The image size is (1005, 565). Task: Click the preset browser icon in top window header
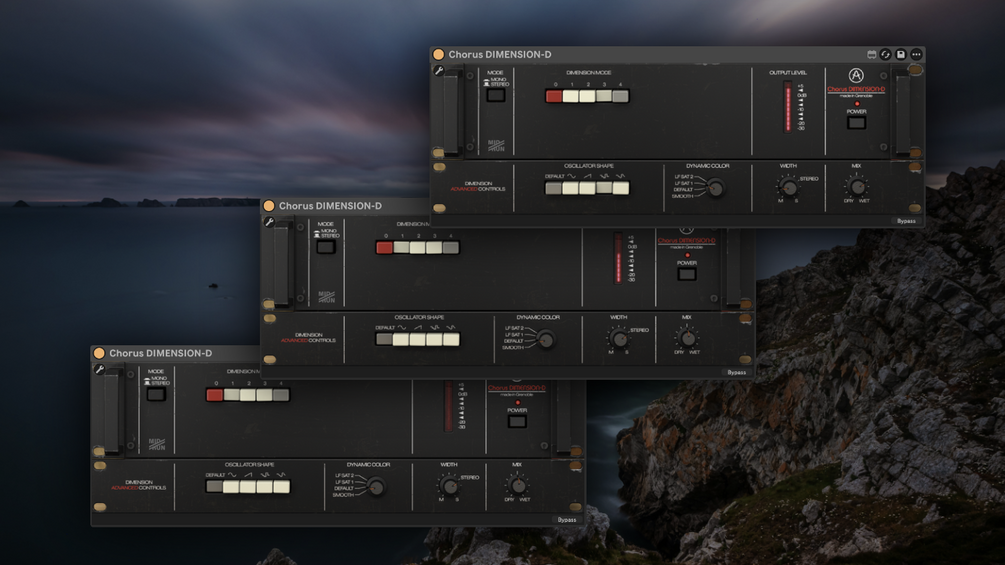(x=872, y=54)
